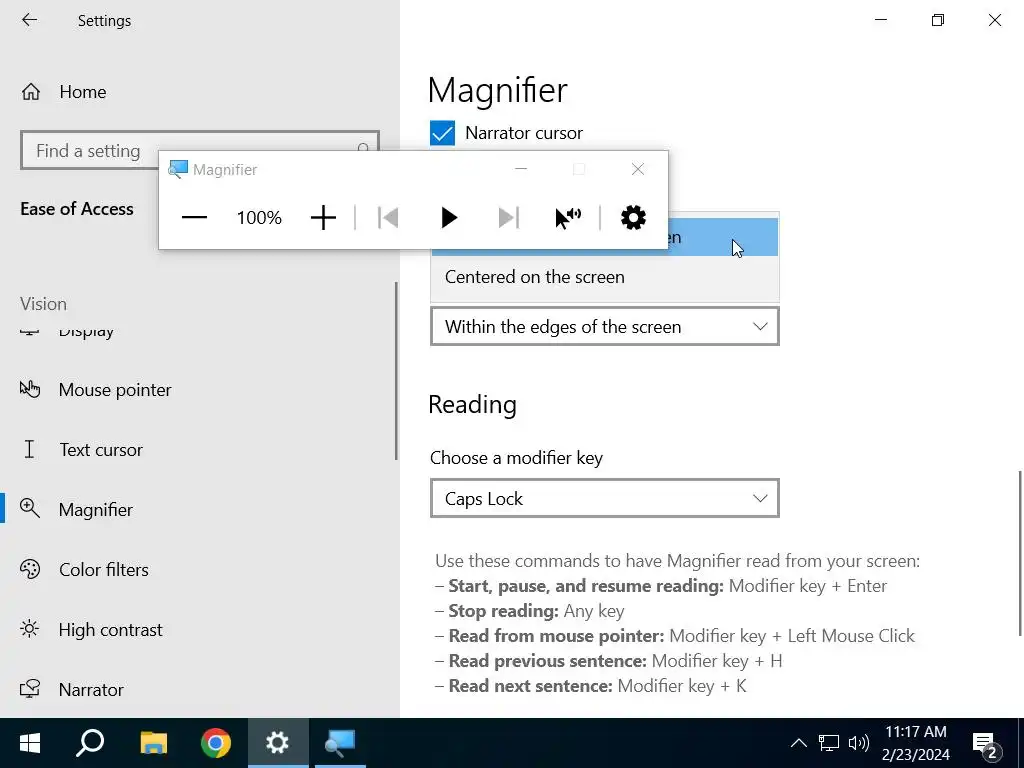Open the network tray icon

coord(829,743)
